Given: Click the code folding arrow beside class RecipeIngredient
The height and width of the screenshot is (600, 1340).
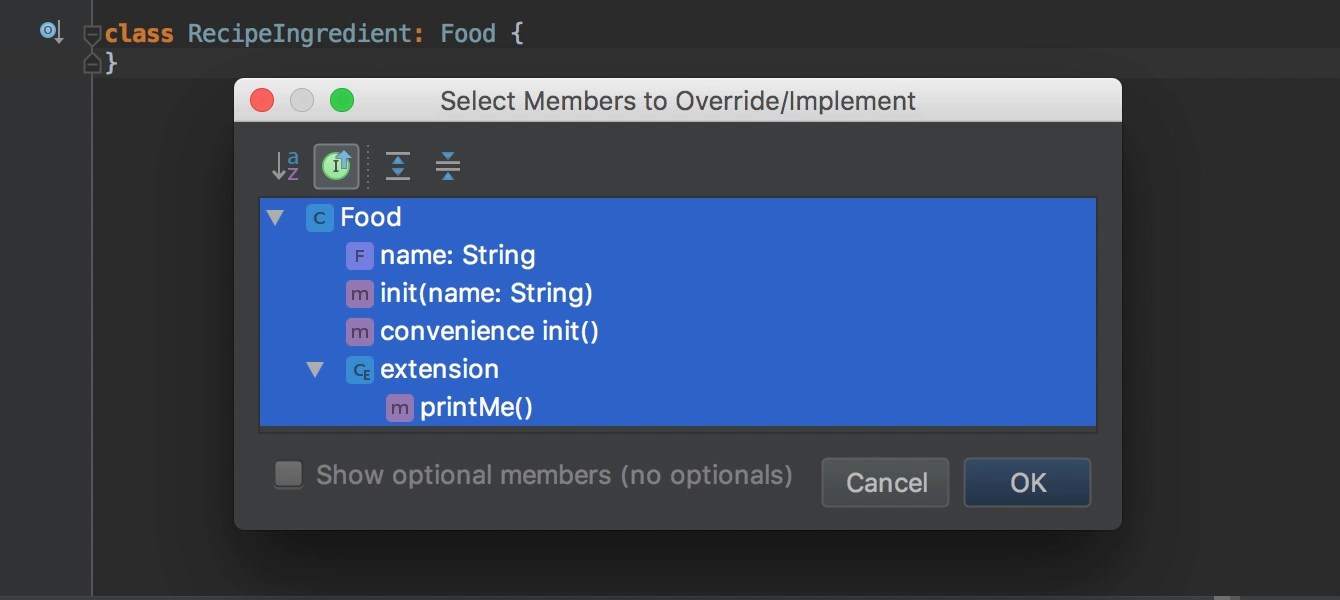Looking at the screenshot, I should click(91, 32).
